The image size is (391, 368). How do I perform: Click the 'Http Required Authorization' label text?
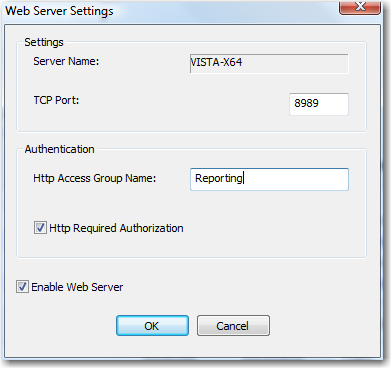tap(116, 228)
